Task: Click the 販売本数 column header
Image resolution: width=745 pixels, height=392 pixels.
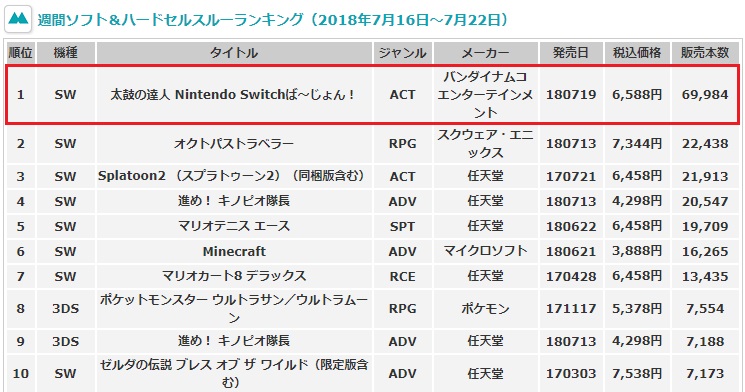Action: 705,53
